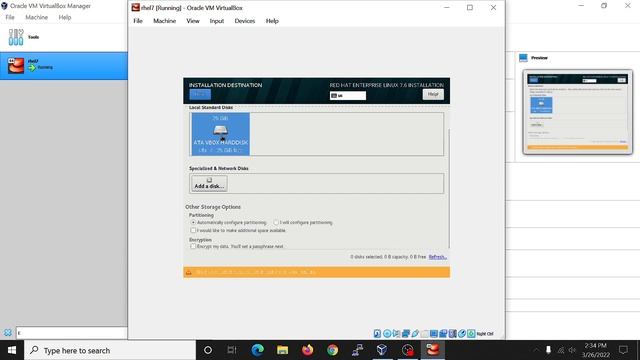Screen dimensions: 640x360
Task: Switch to VirtualBox Manager taskbar icon
Action: pyautogui.click(x=382, y=350)
